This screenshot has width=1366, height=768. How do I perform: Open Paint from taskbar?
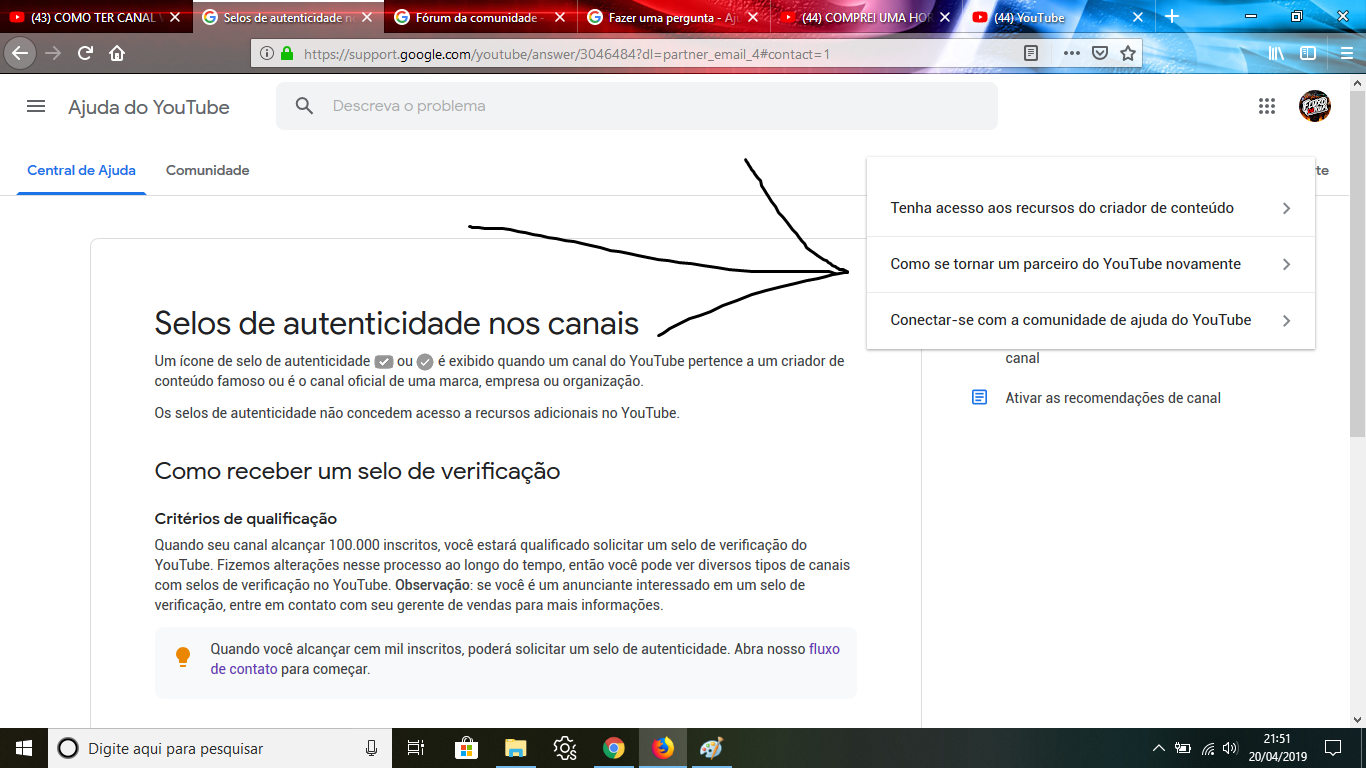(x=711, y=748)
